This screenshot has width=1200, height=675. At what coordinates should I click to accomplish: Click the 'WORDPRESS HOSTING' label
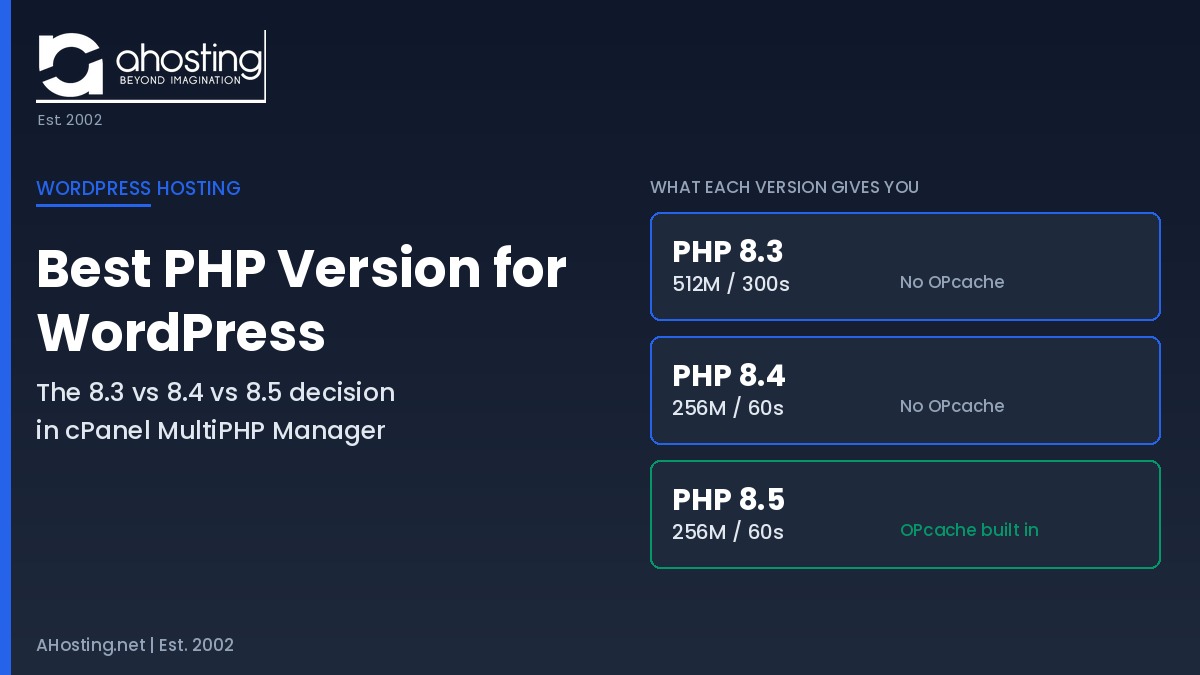pos(138,188)
